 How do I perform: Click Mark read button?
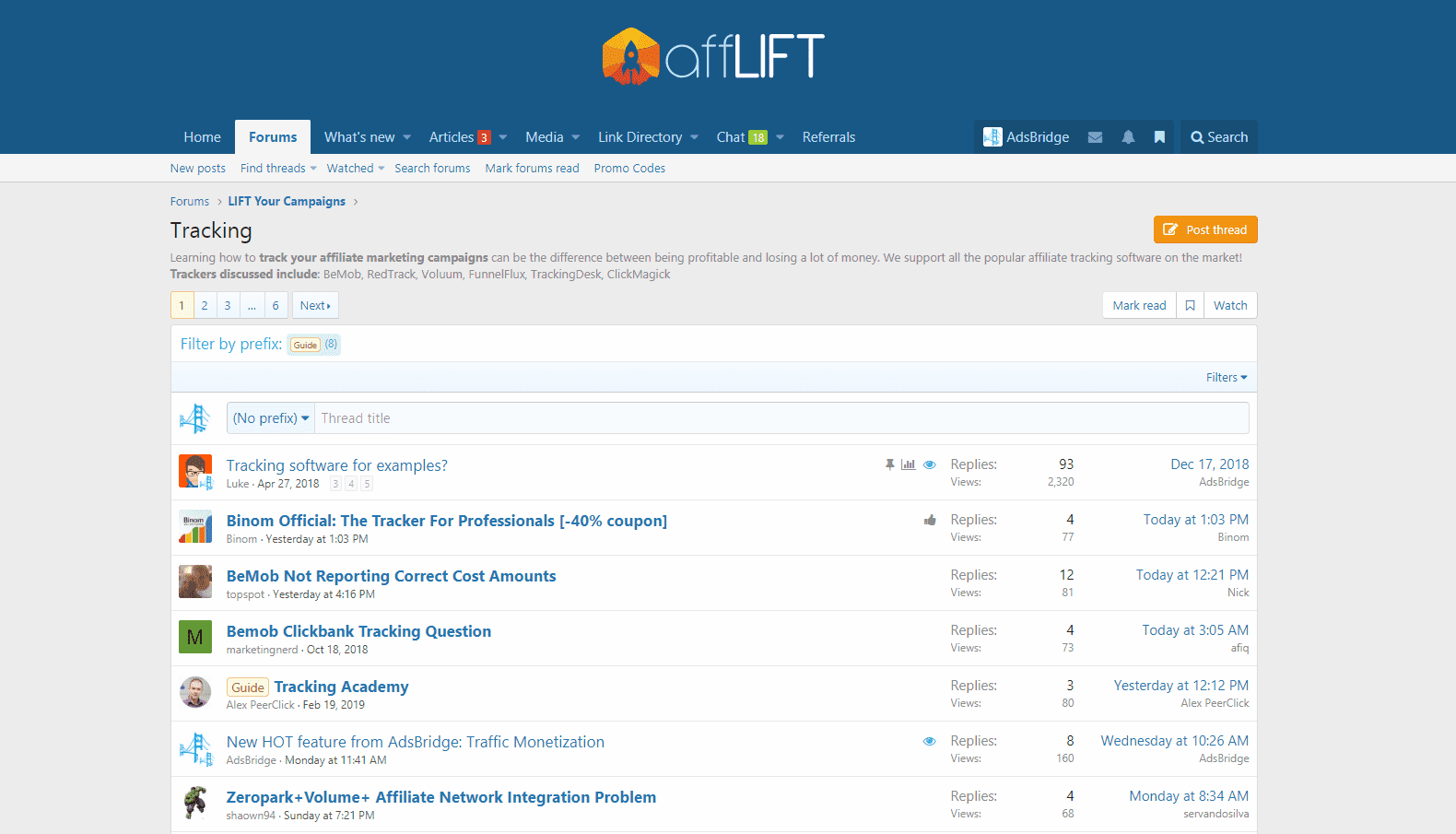tap(1139, 306)
